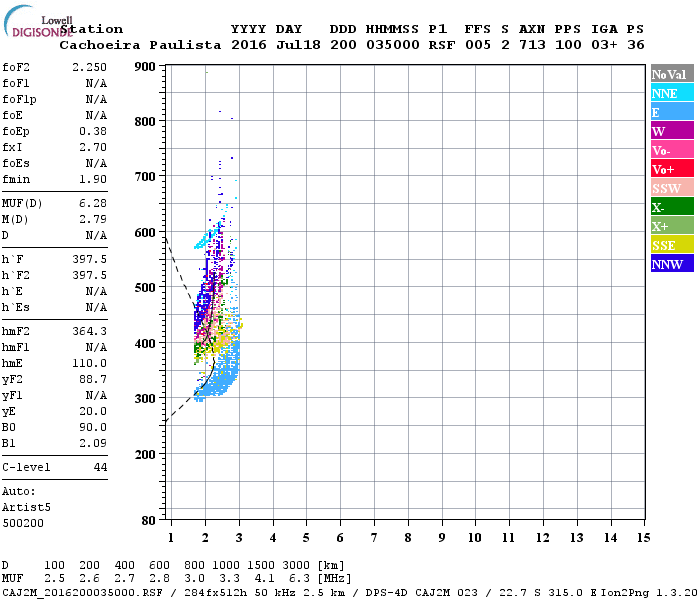Click the 10 MHz frequency axis label
Image resolution: width=700 pixels, height=600 pixels.
click(475, 538)
